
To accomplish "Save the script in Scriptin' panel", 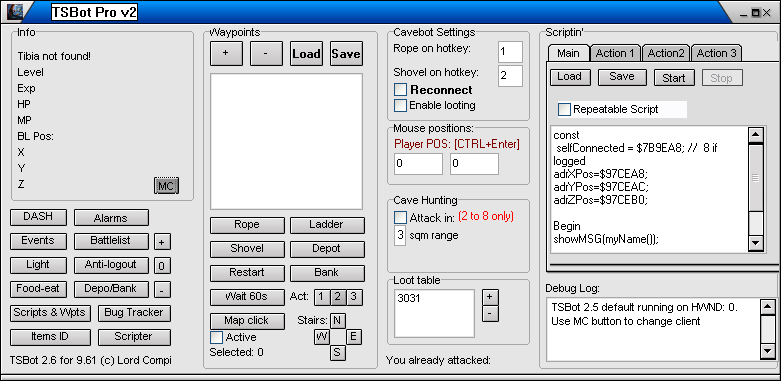I will pyautogui.click(x=622, y=77).
